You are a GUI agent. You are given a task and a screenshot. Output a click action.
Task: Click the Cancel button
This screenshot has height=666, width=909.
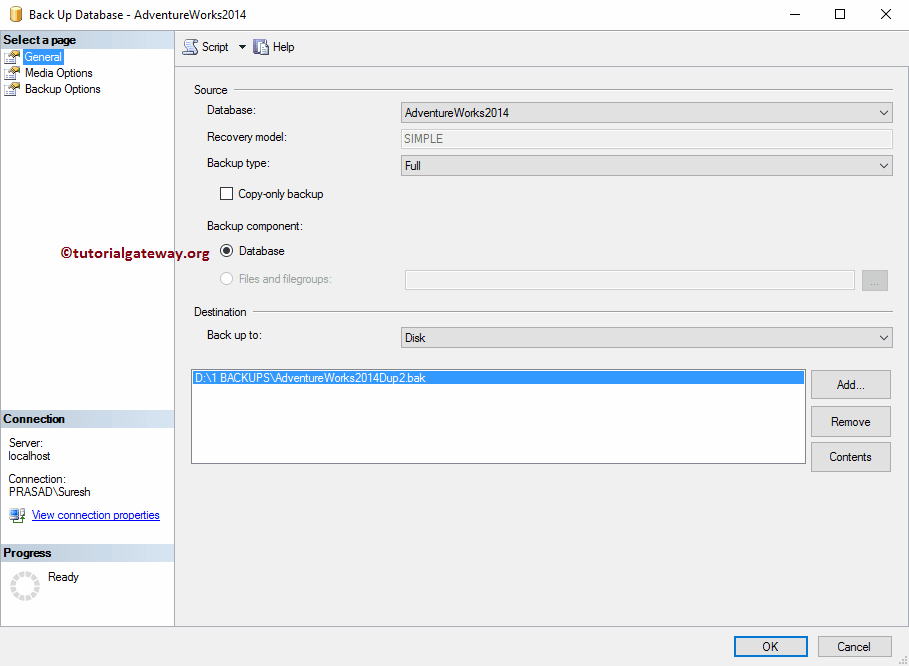[854, 647]
